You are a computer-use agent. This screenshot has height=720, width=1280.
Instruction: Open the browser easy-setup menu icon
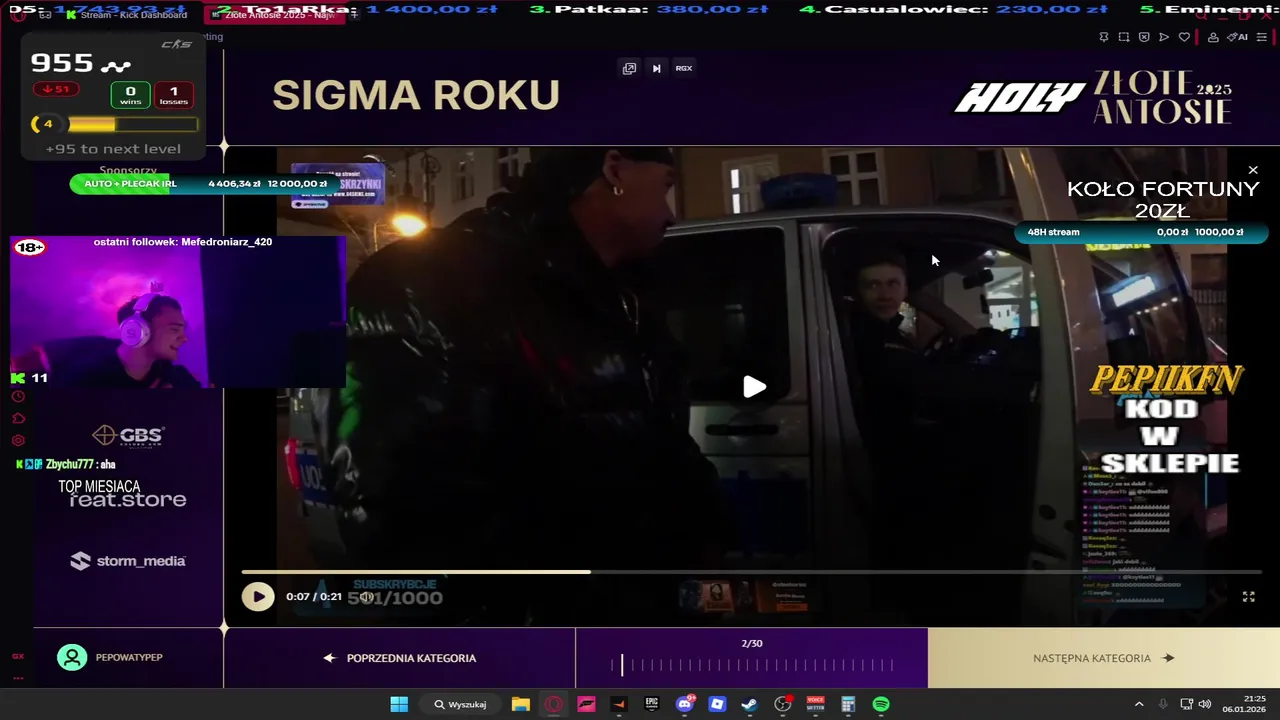click(1262, 37)
